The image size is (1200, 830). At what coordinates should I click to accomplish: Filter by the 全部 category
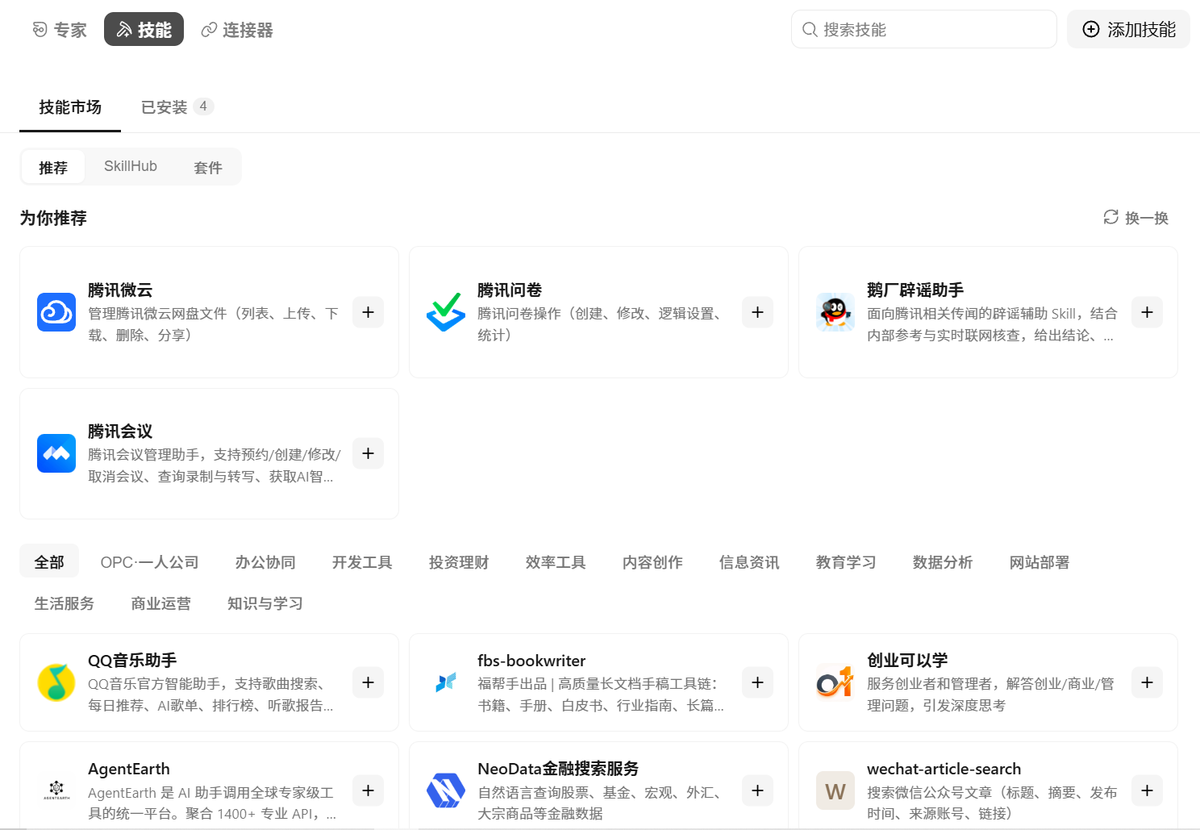(x=49, y=562)
